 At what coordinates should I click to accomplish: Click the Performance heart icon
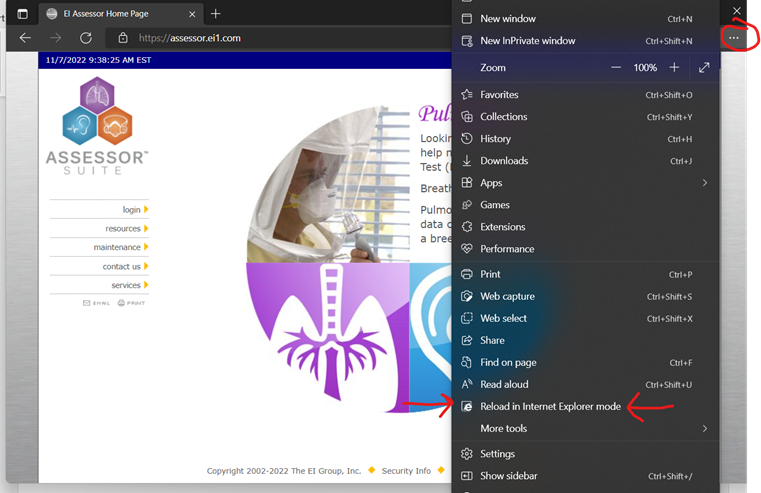click(467, 249)
